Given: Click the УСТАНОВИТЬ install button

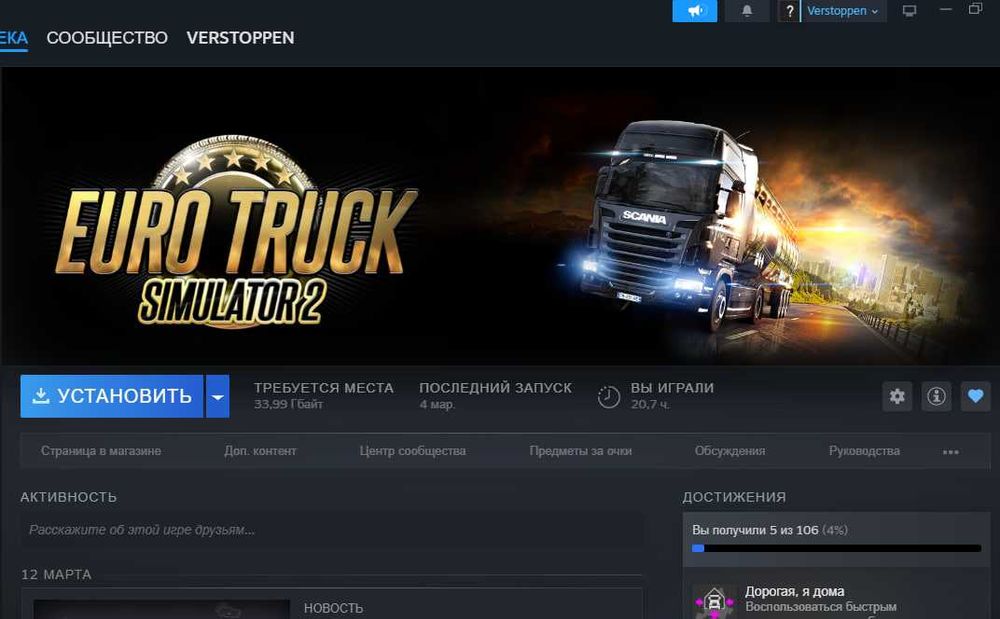Looking at the screenshot, I should [112, 396].
